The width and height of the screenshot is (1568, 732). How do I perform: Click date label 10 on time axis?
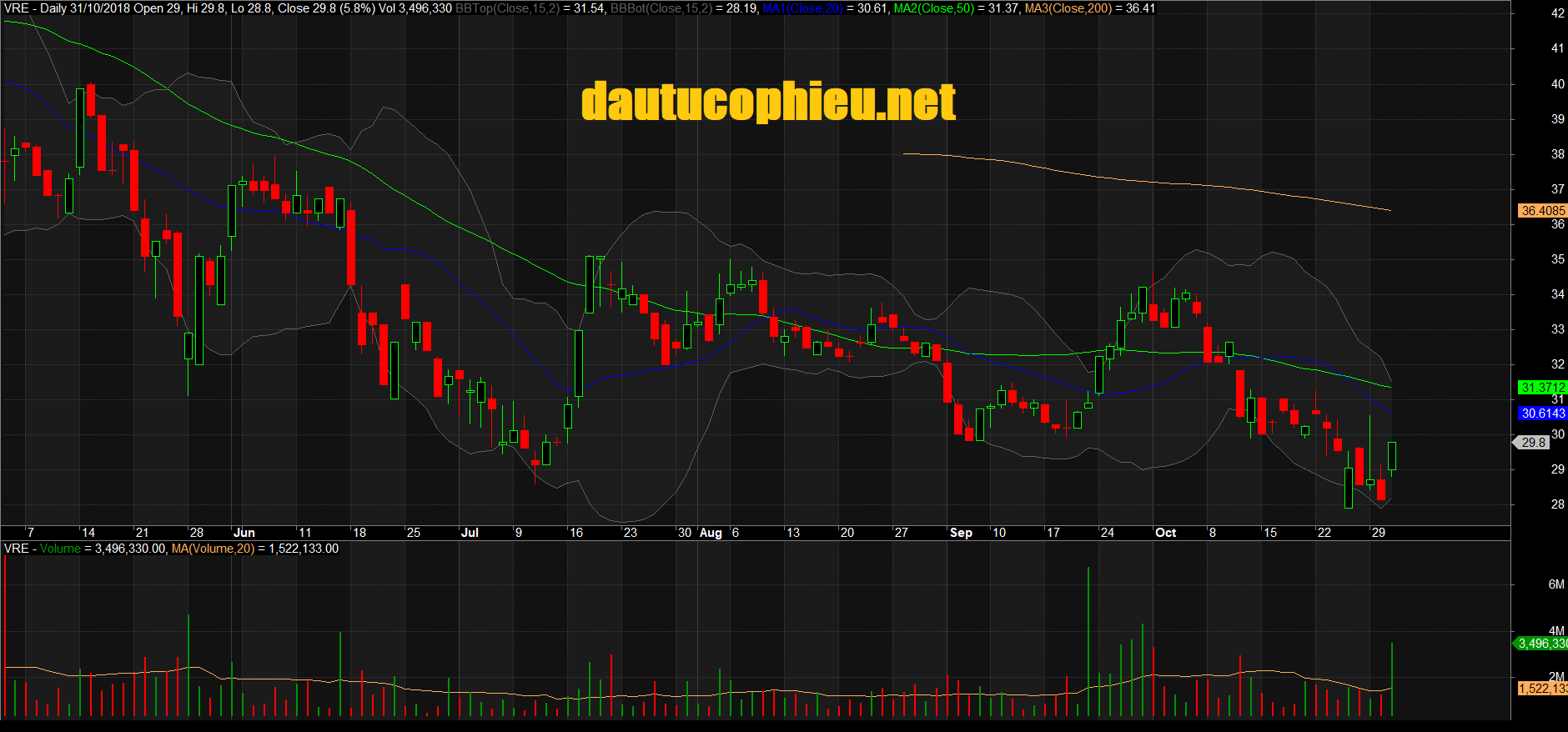pyautogui.click(x=999, y=533)
